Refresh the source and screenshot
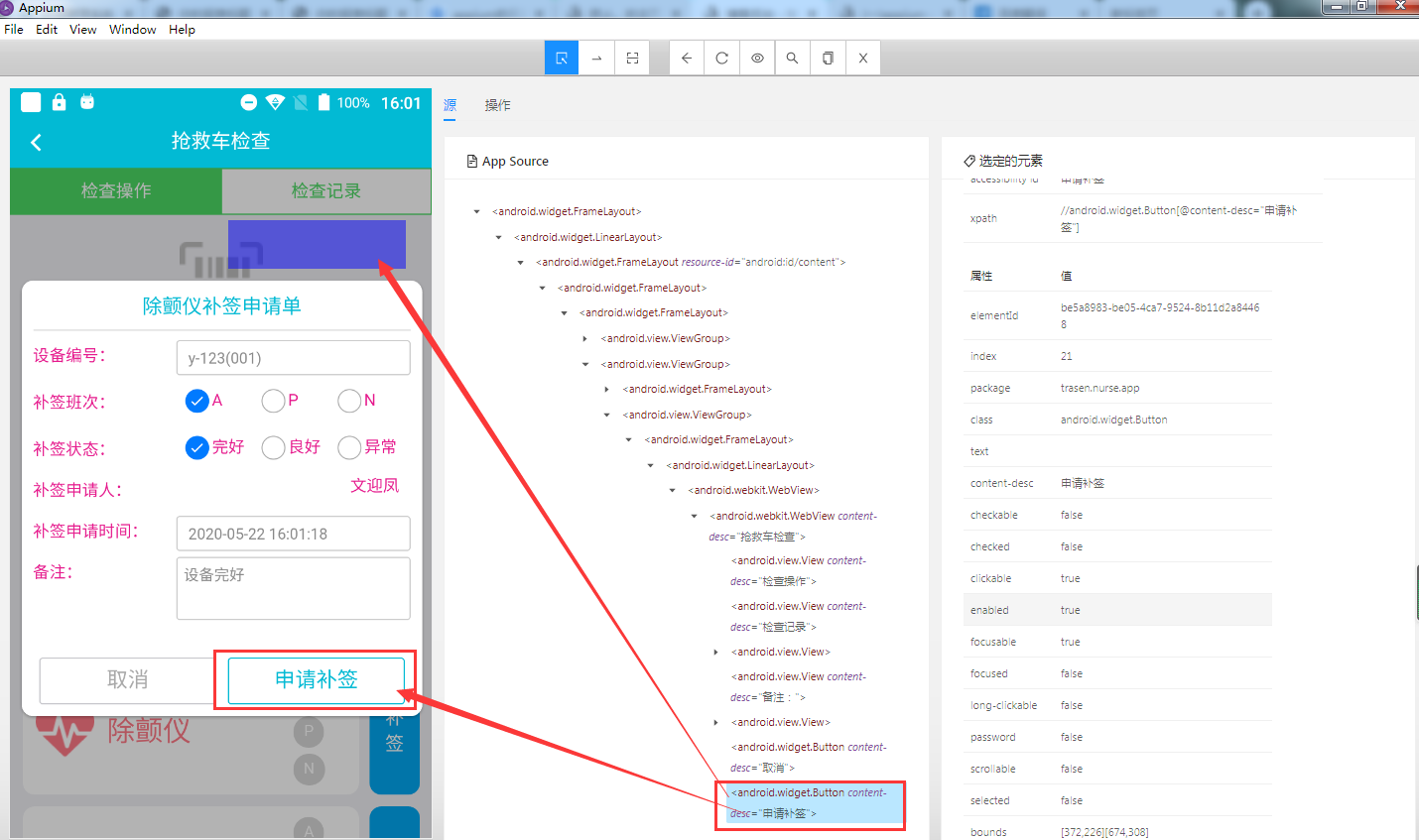Image resolution: width=1419 pixels, height=840 pixels. (x=721, y=59)
